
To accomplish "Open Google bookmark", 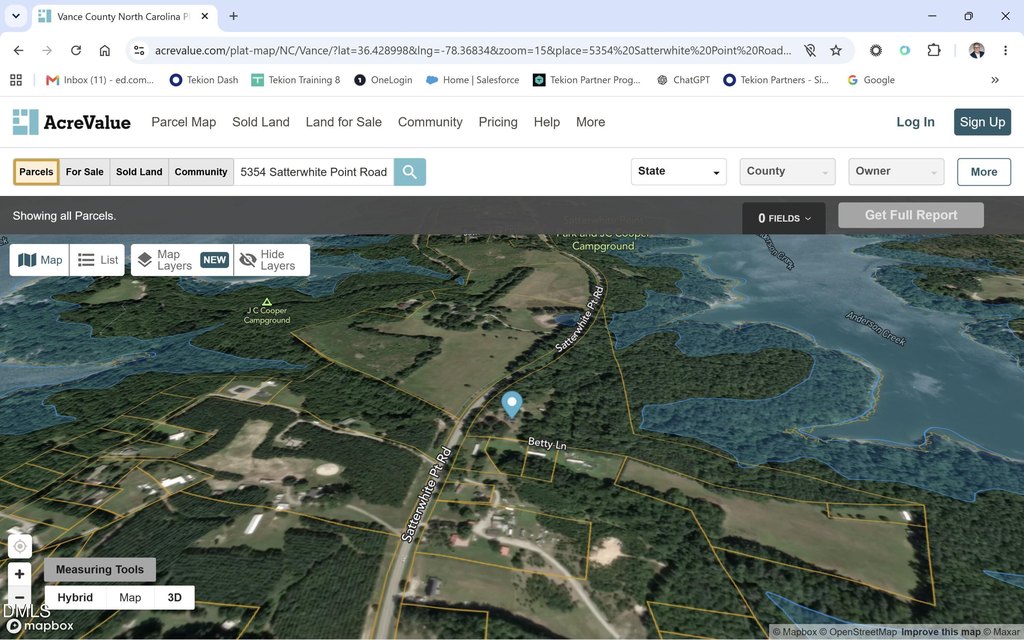I will [x=871, y=80].
